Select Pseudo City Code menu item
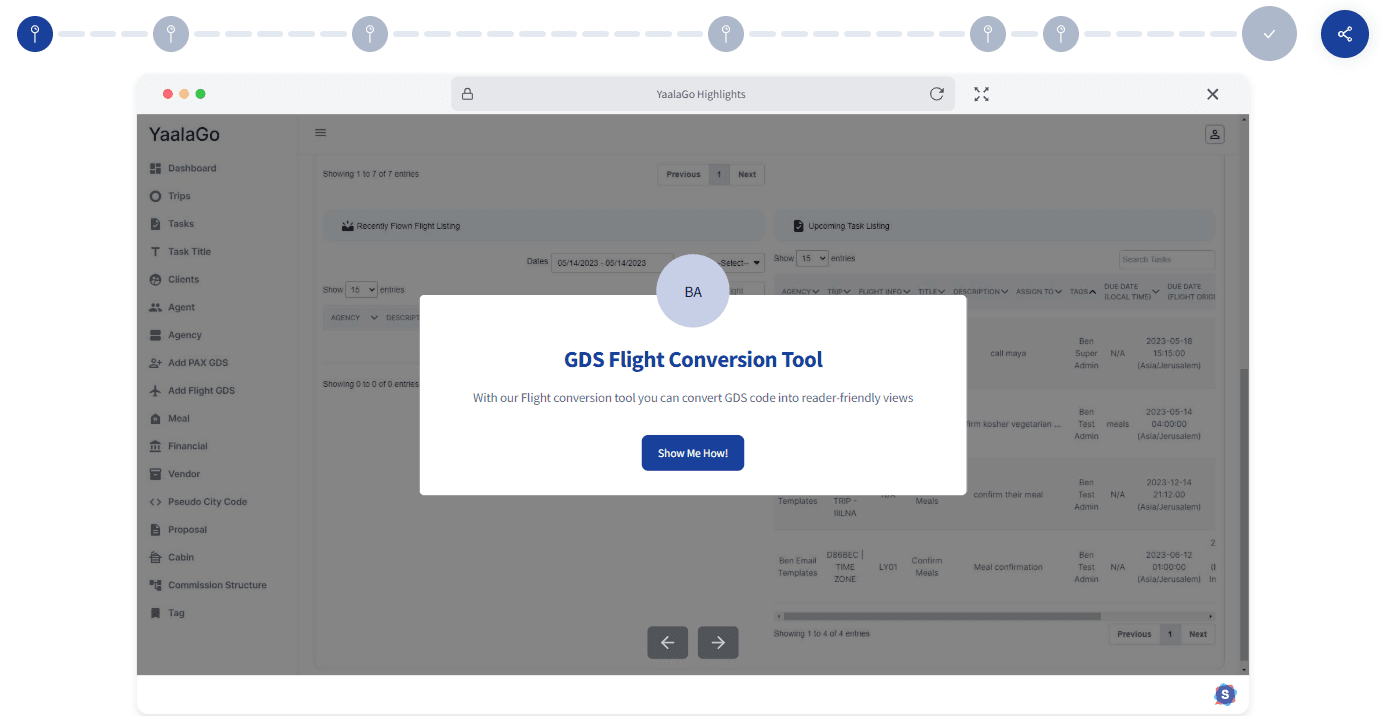The image size is (1383, 726). (x=207, y=502)
